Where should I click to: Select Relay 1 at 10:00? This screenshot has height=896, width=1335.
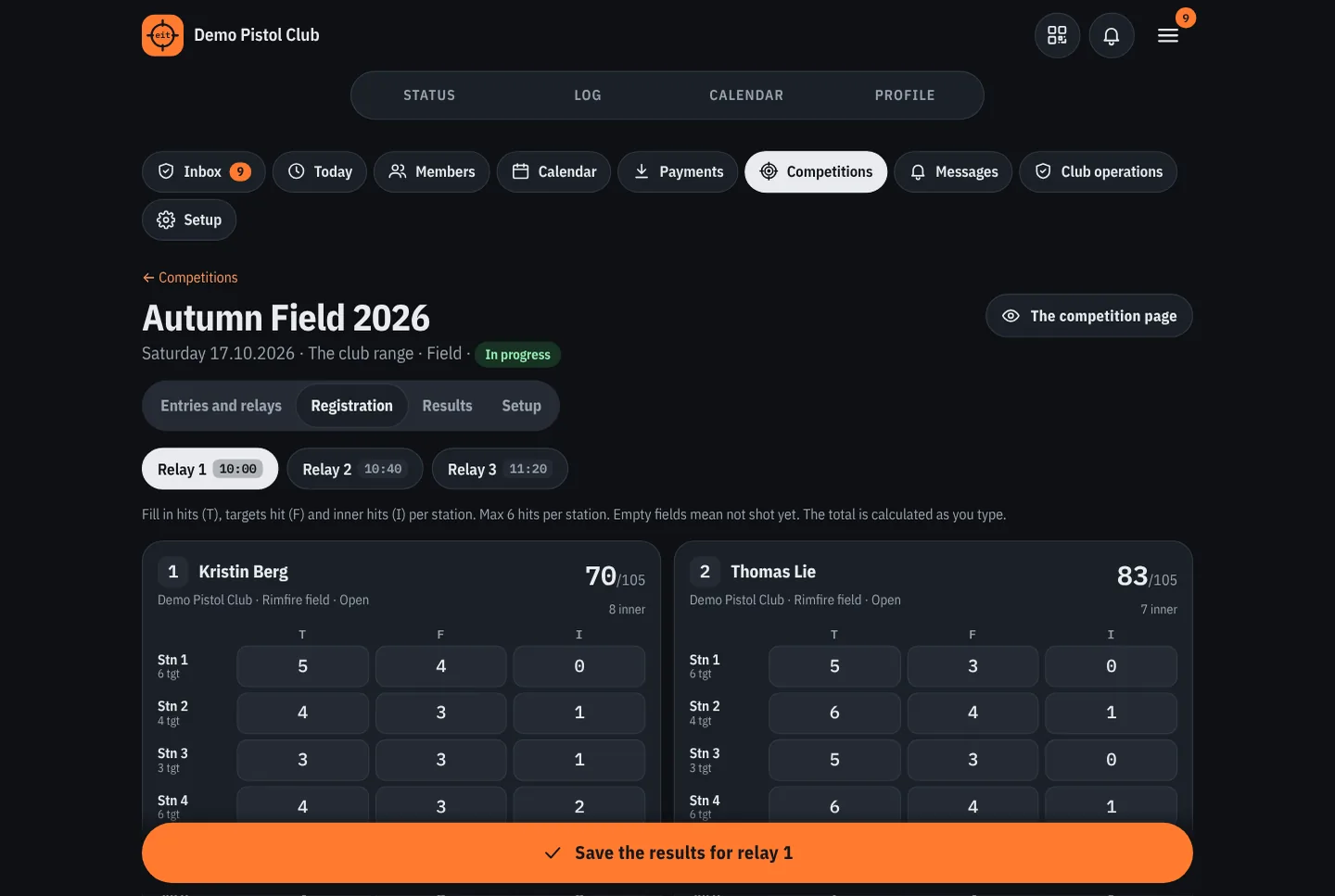210,469
